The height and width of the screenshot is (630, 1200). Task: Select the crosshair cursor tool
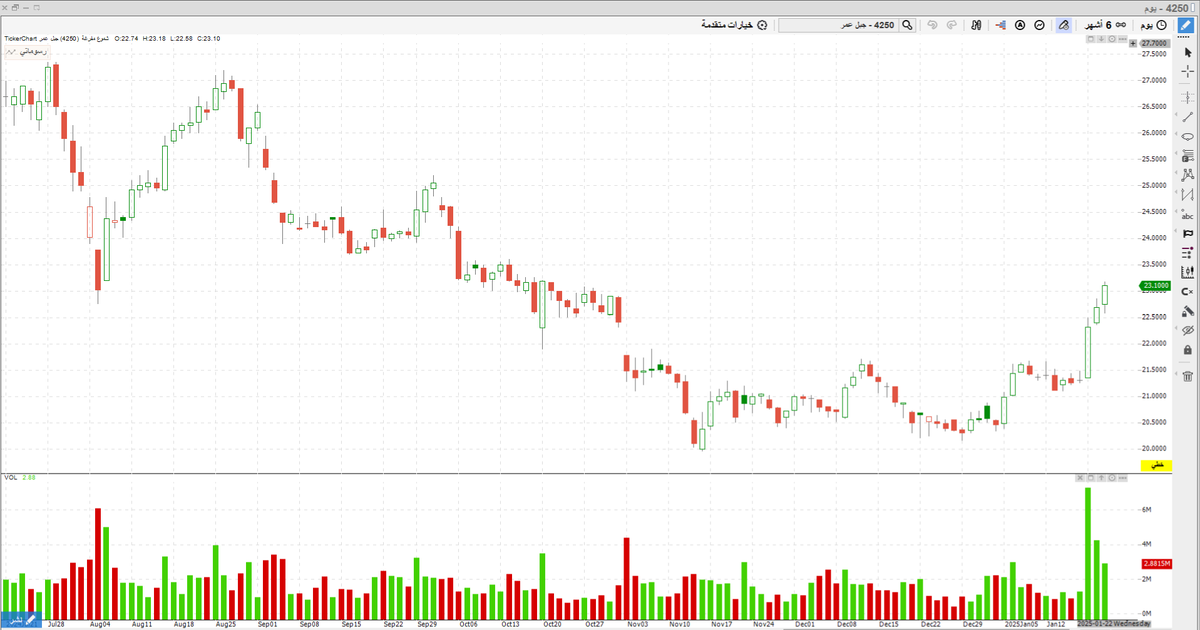click(1187, 72)
